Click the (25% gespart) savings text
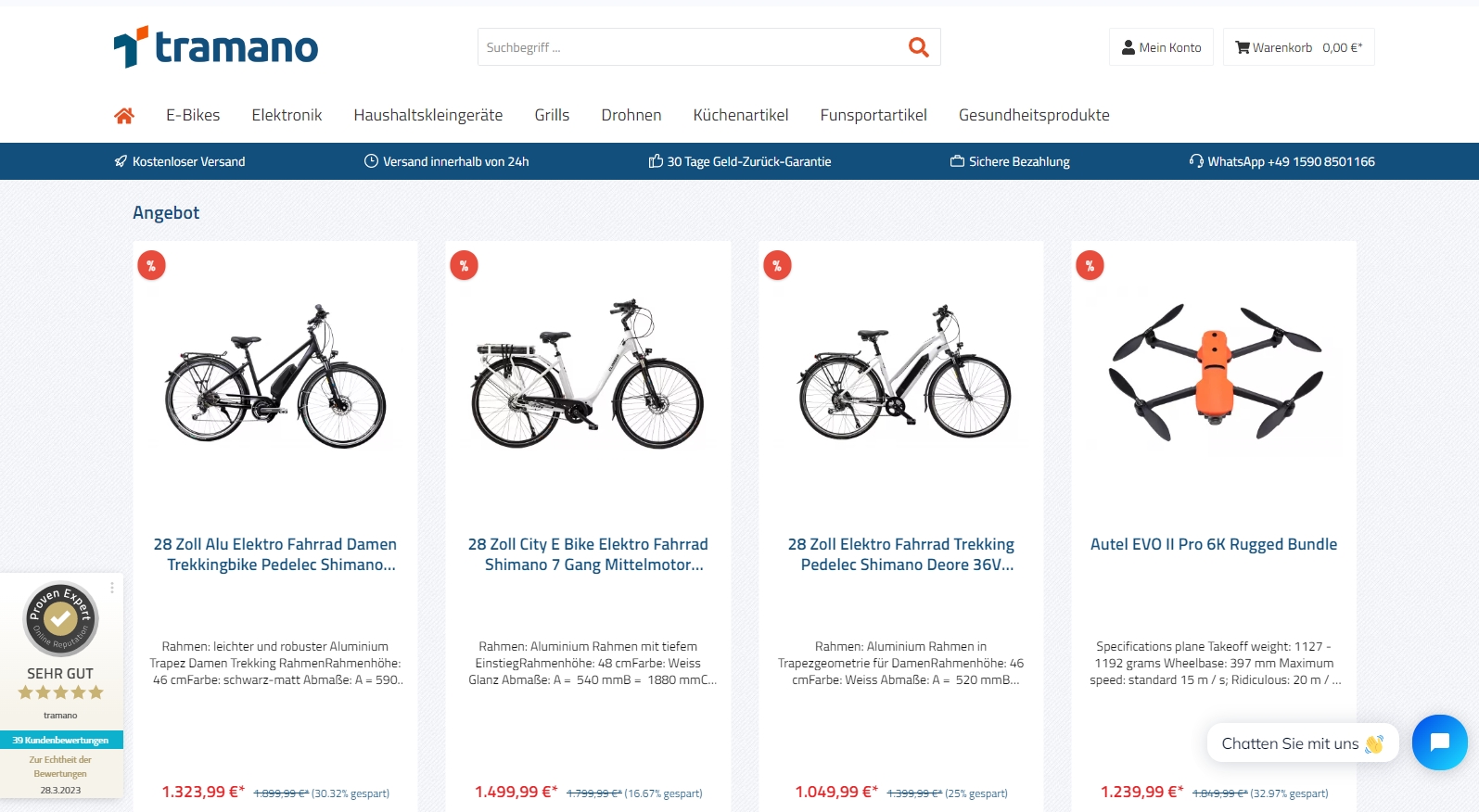 976,793
